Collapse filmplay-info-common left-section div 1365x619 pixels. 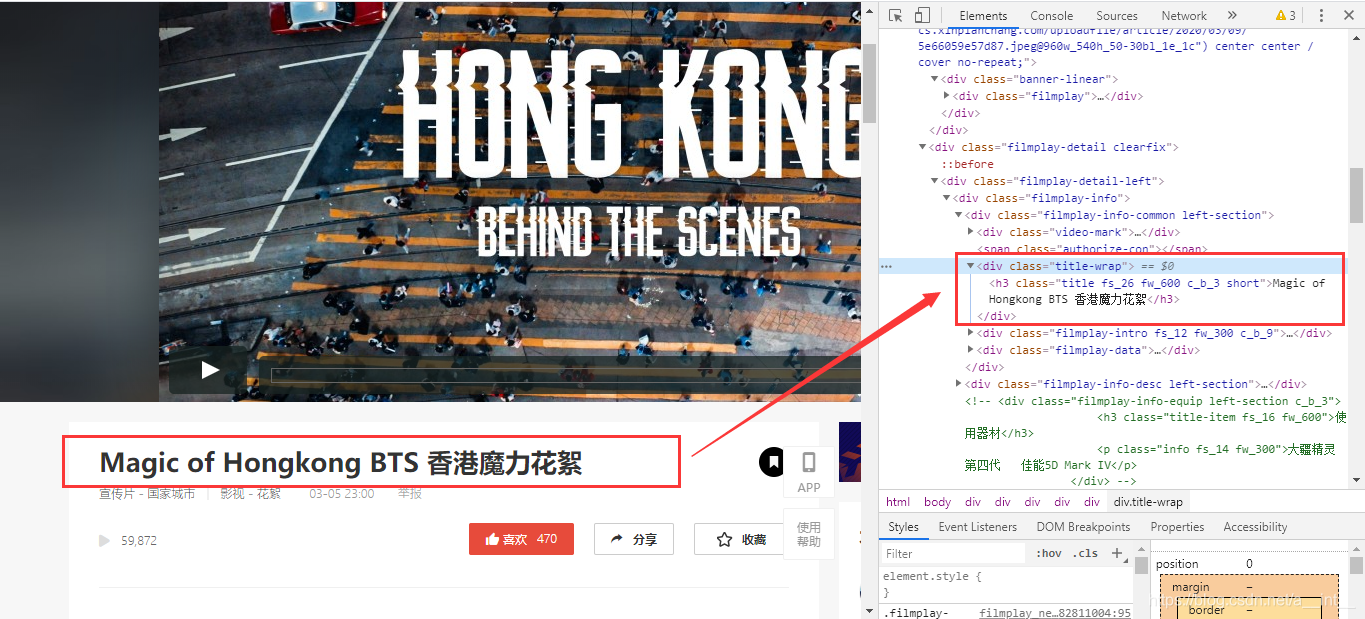coord(958,215)
